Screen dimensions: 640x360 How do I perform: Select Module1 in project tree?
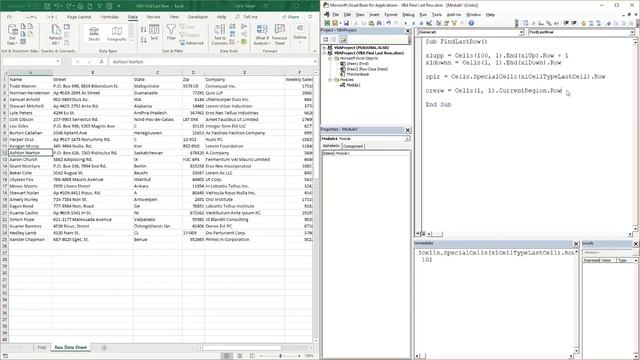(353, 85)
